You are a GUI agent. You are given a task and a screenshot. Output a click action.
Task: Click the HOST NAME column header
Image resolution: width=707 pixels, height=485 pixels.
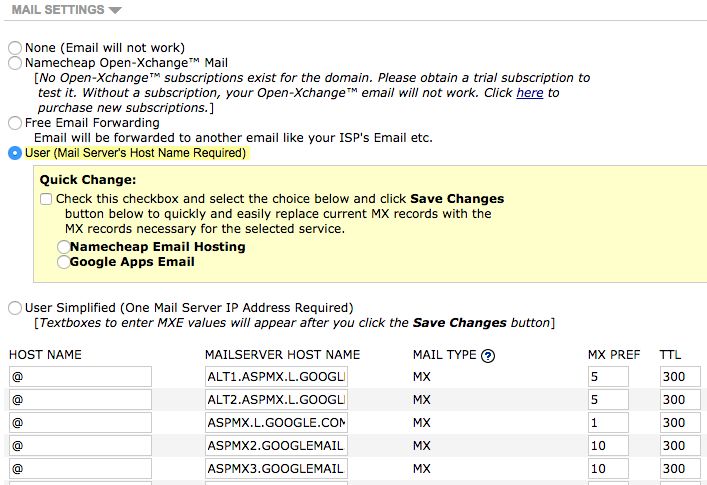[45, 355]
